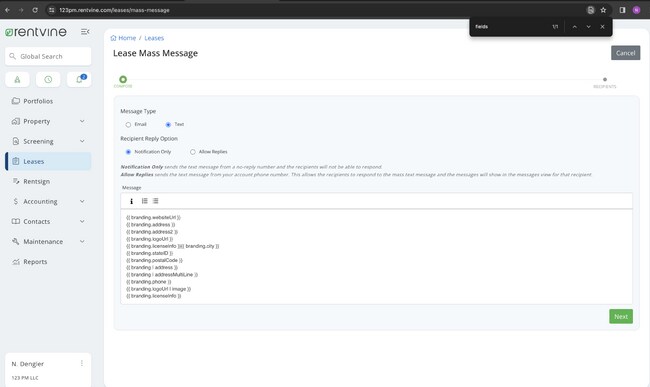Screen dimensions: 650x387
Task: Choose Notification Only reply option
Action: [128, 152]
